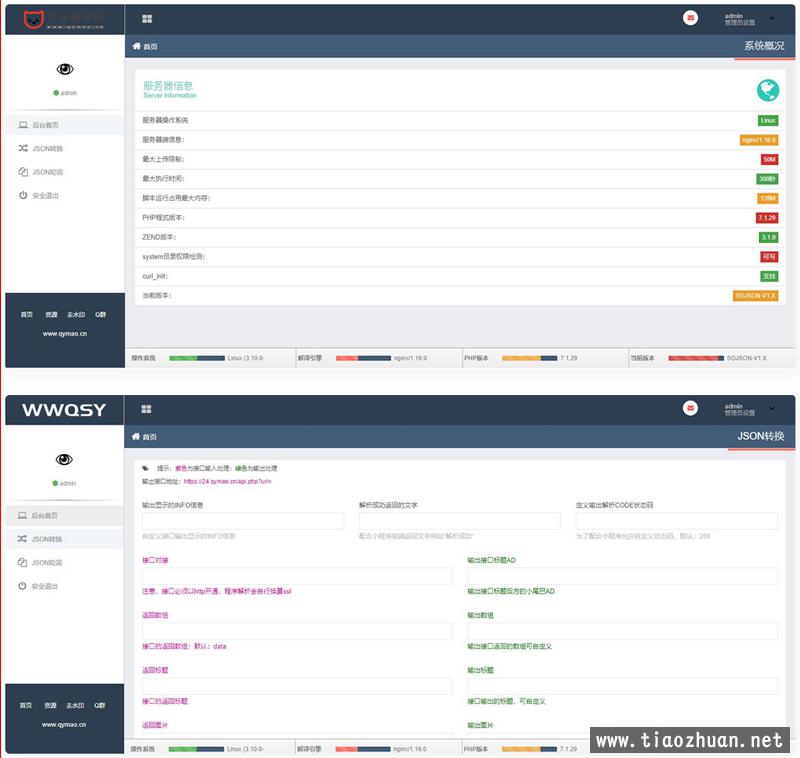
Task: Click 操作系统 progress bar on 系统概况 page
Action: point(197,358)
